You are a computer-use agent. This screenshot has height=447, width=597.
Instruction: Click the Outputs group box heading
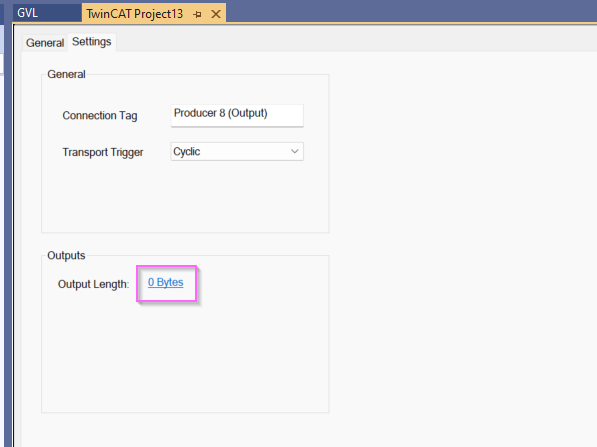(66, 255)
